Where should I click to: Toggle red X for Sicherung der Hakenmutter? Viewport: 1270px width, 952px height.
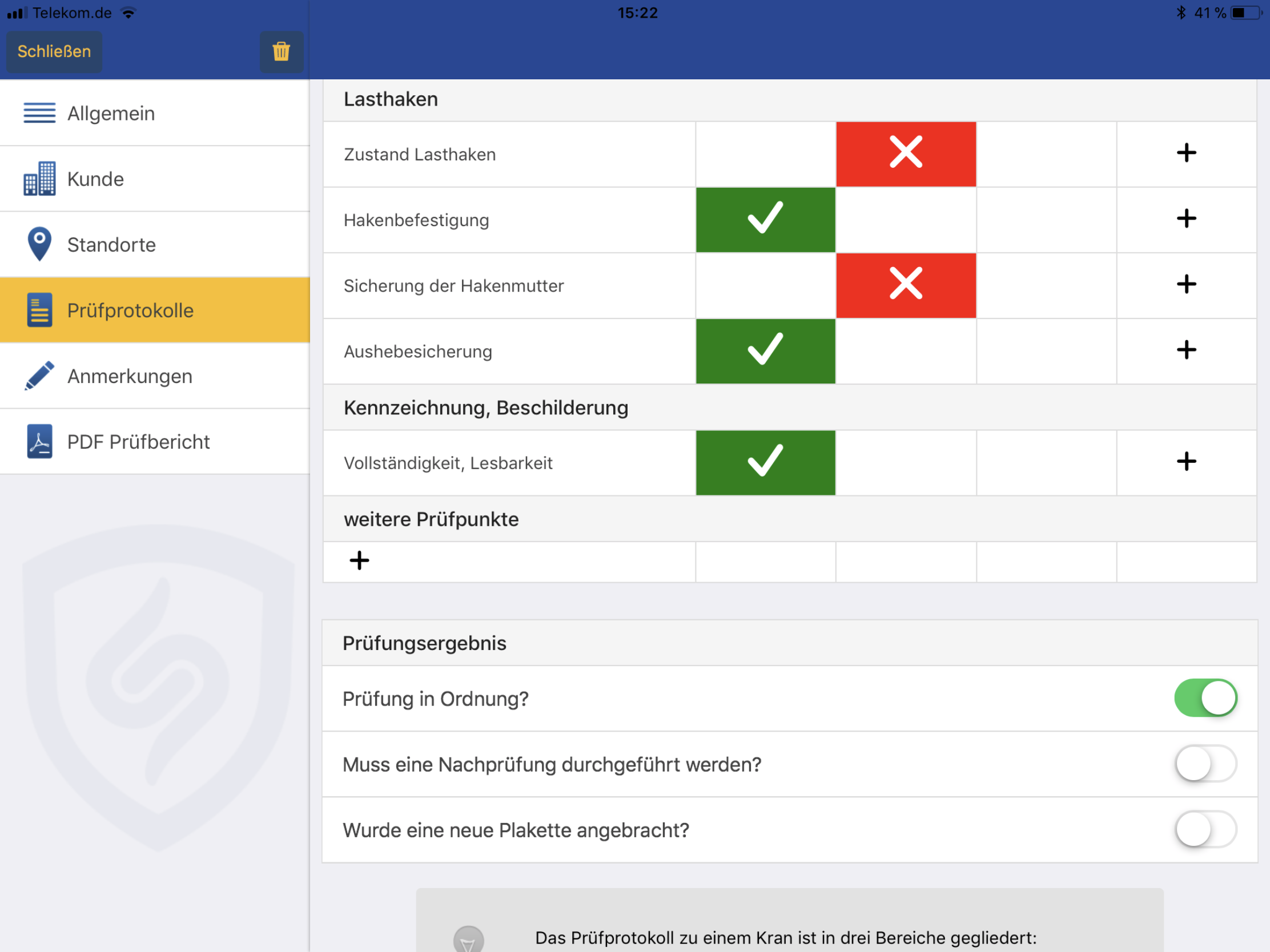tap(906, 285)
